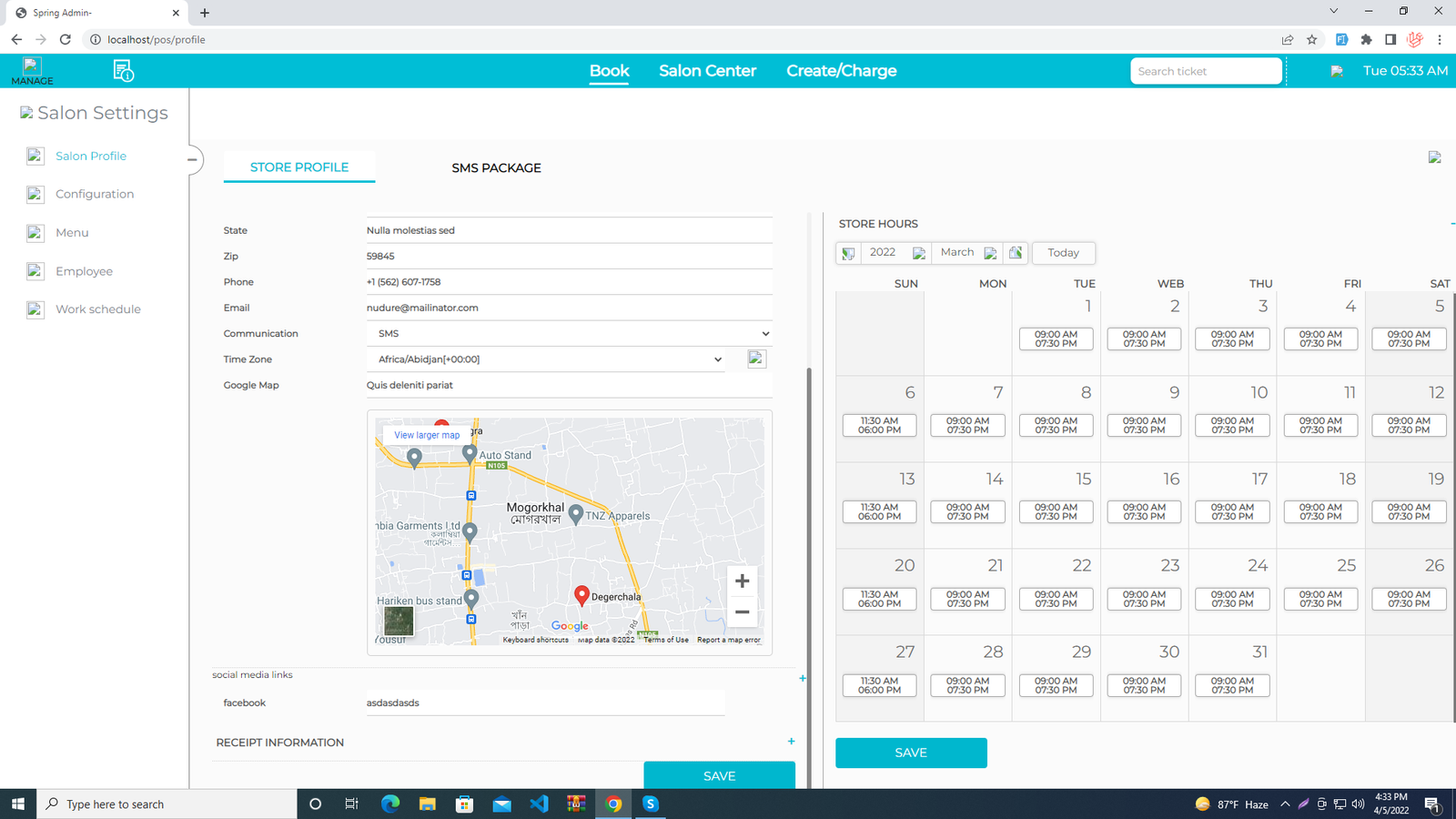This screenshot has height=819, width=1456.
Task: Click the Search ticket input field
Action: (x=1205, y=71)
